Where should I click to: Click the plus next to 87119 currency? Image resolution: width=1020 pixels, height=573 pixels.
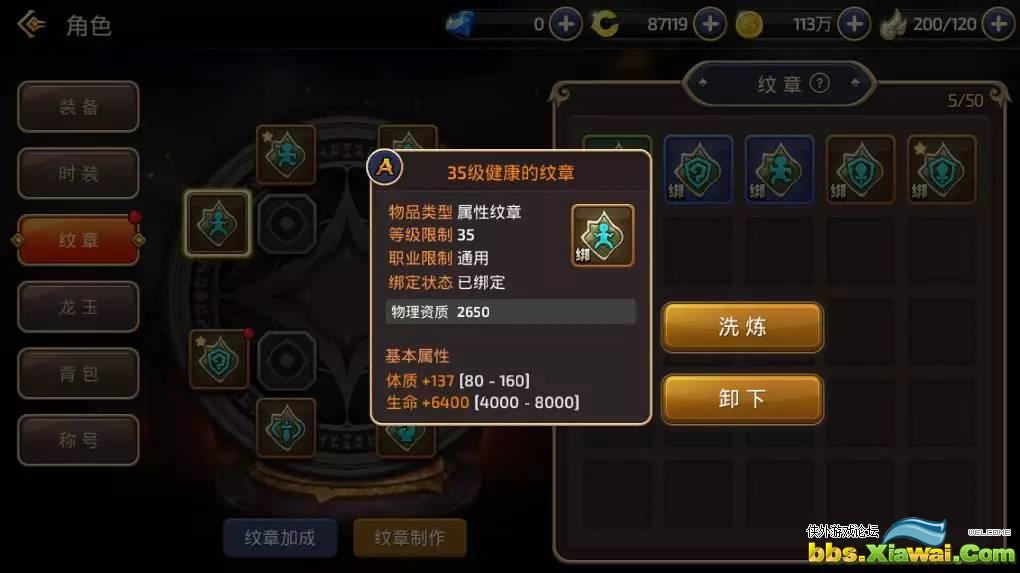pos(710,24)
